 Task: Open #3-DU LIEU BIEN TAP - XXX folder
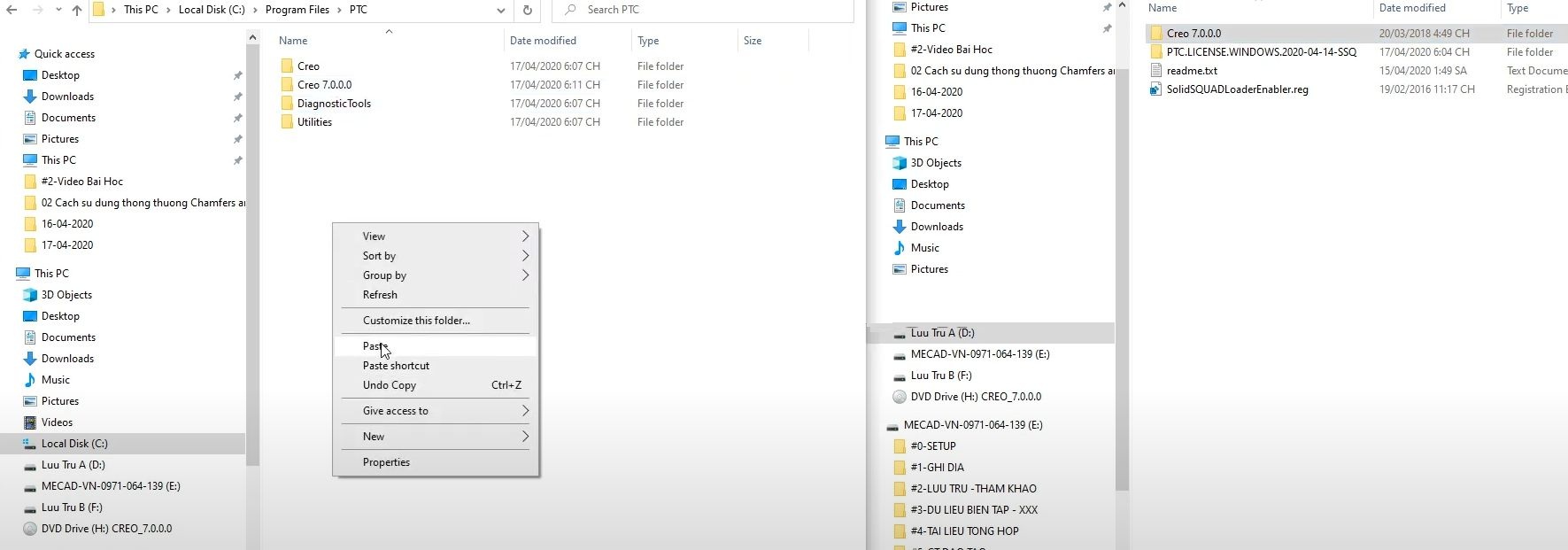coord(974,510)
